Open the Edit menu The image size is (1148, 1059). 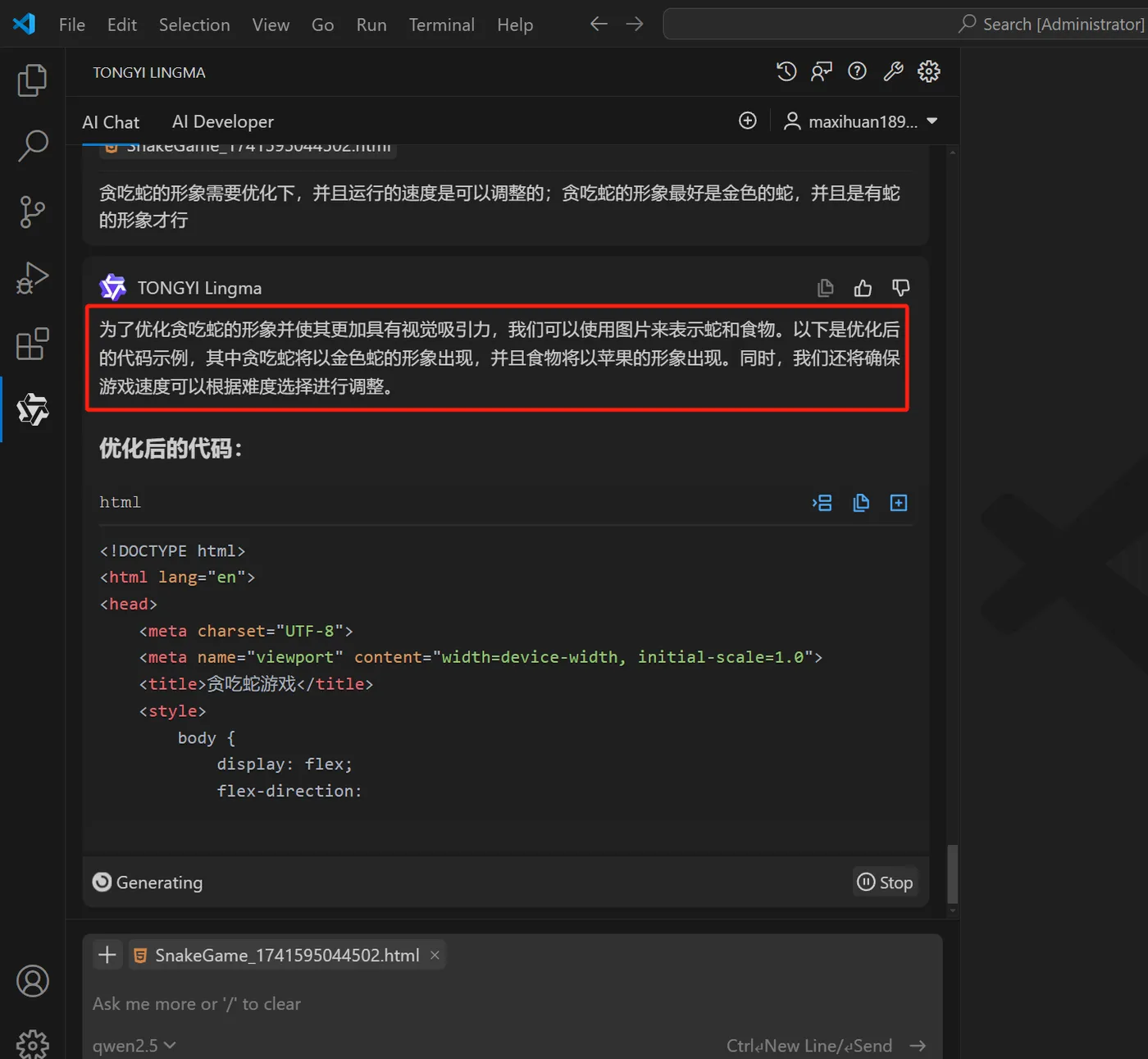[x=122, y=25]
